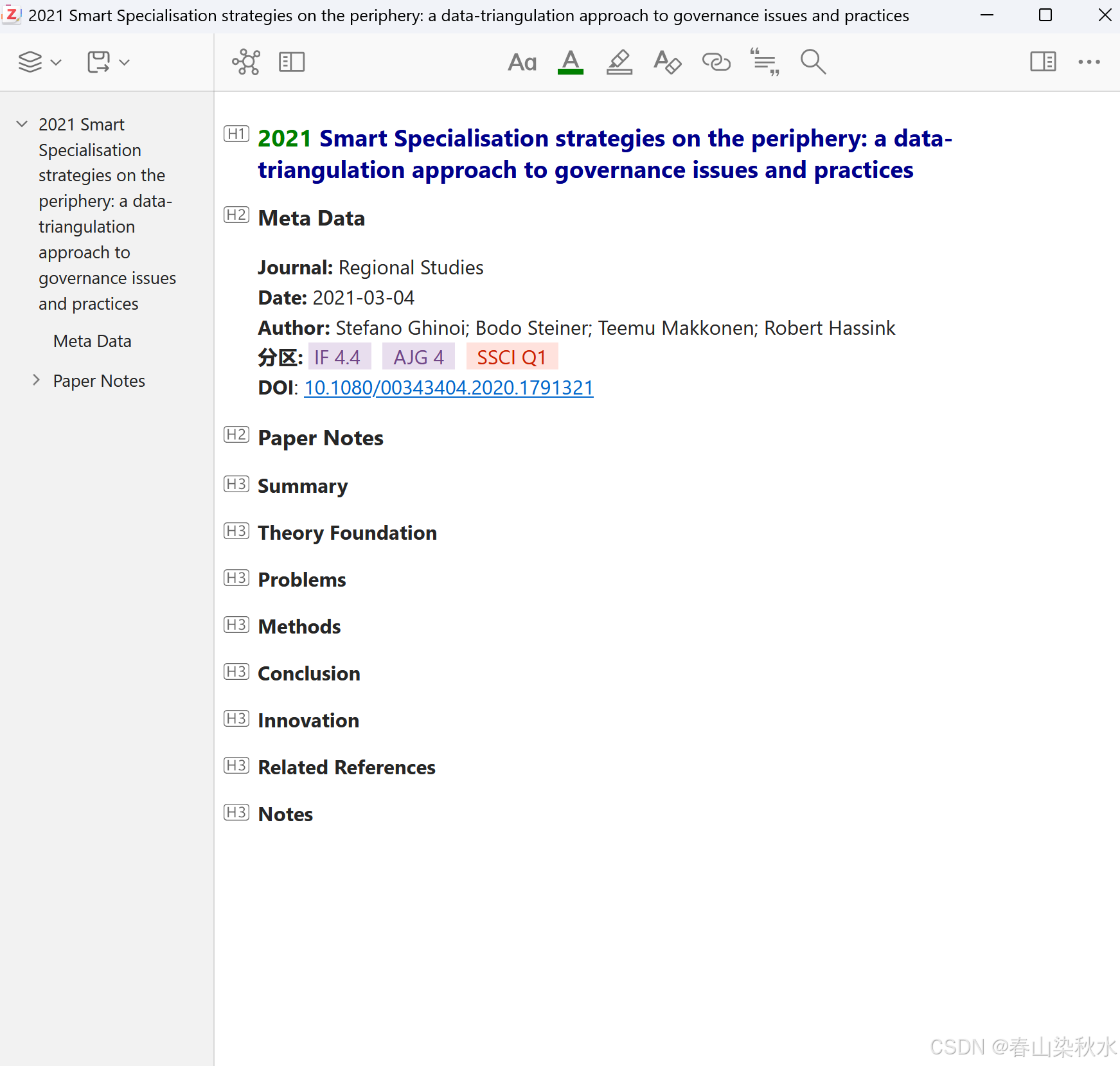This screenshot has height=1066, width=1120.
Task: Select Meta Data in the outline sidebar
Action: 92,341
